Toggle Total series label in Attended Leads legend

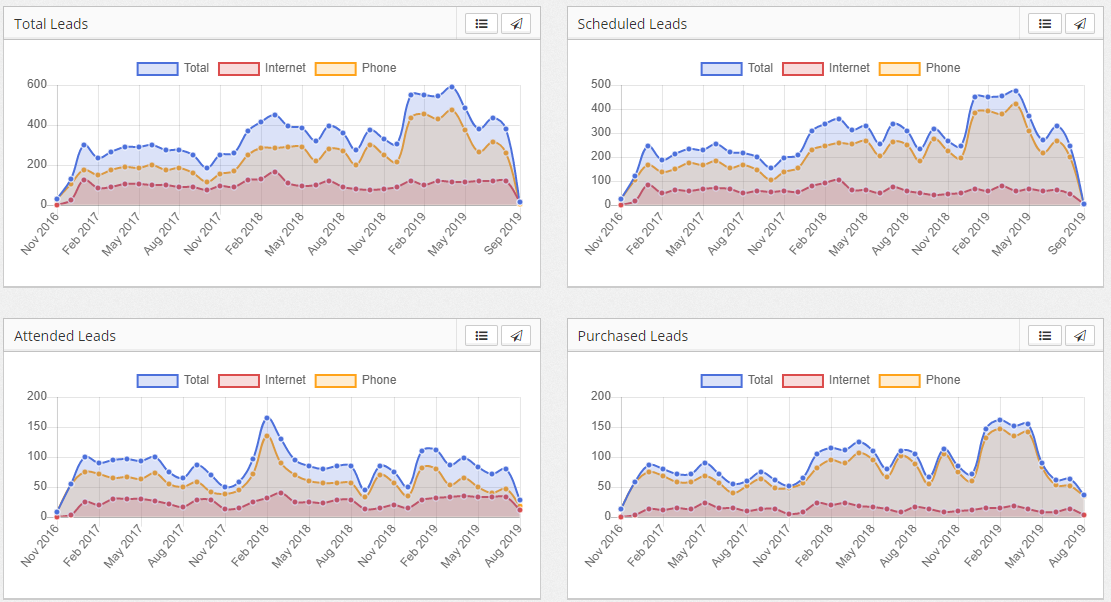click(x=196, y=380)
